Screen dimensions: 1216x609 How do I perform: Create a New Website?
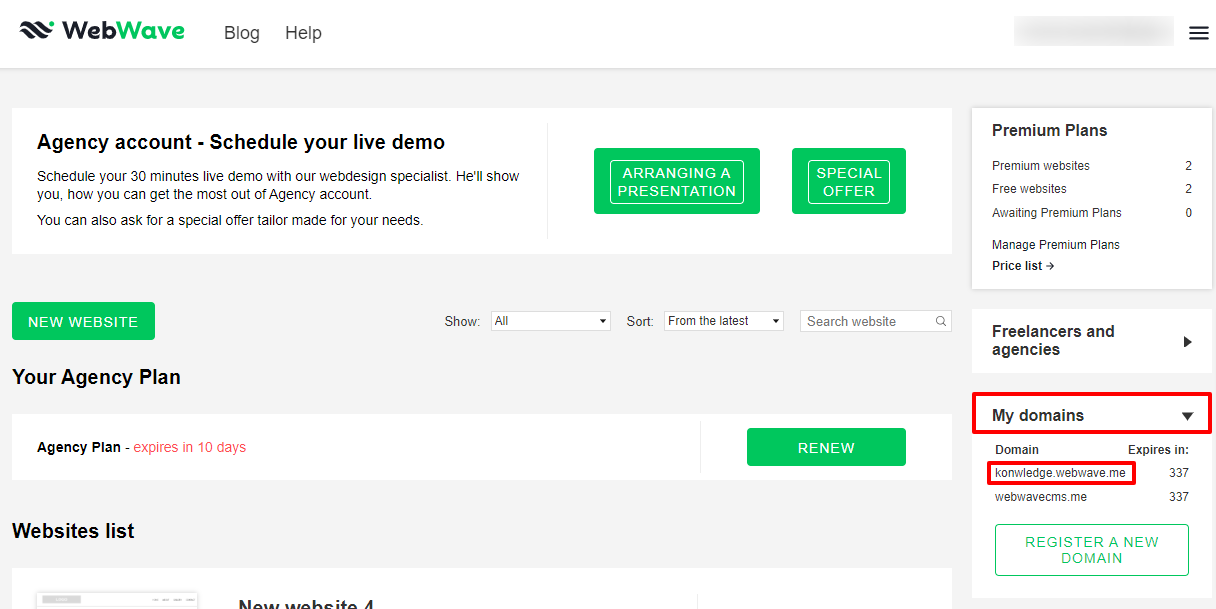[x=83, y=321]
